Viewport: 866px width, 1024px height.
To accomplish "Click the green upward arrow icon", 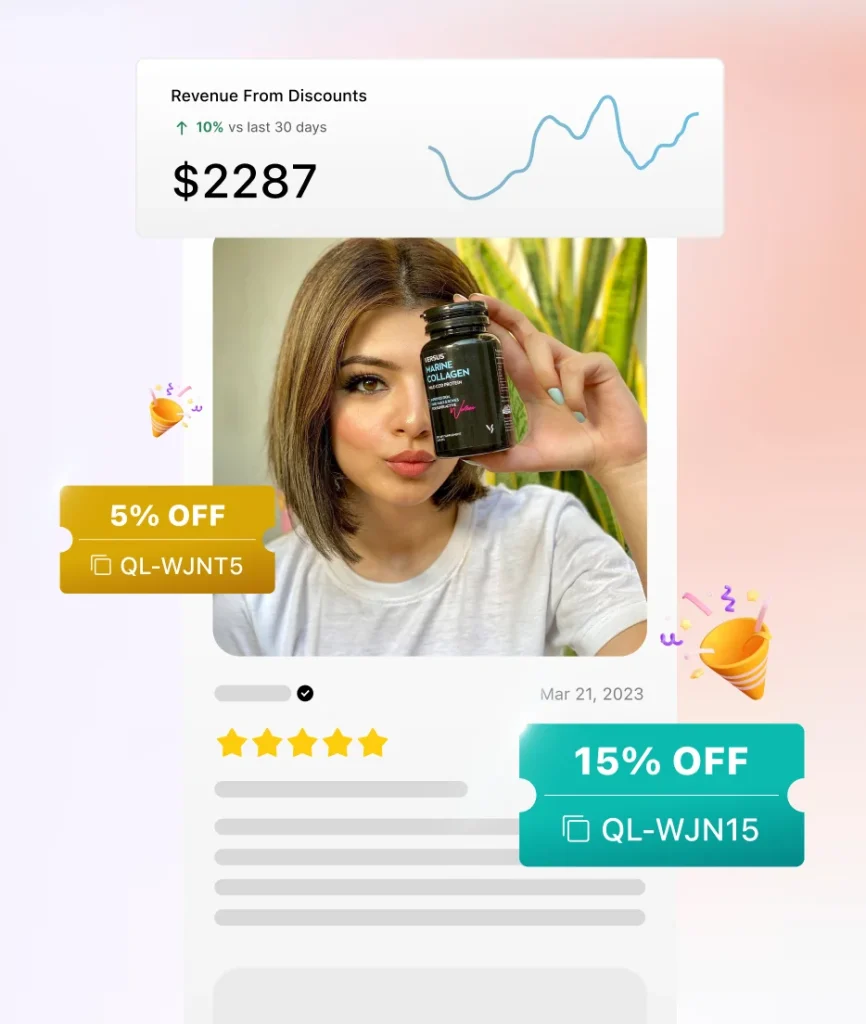I will 182,128.
